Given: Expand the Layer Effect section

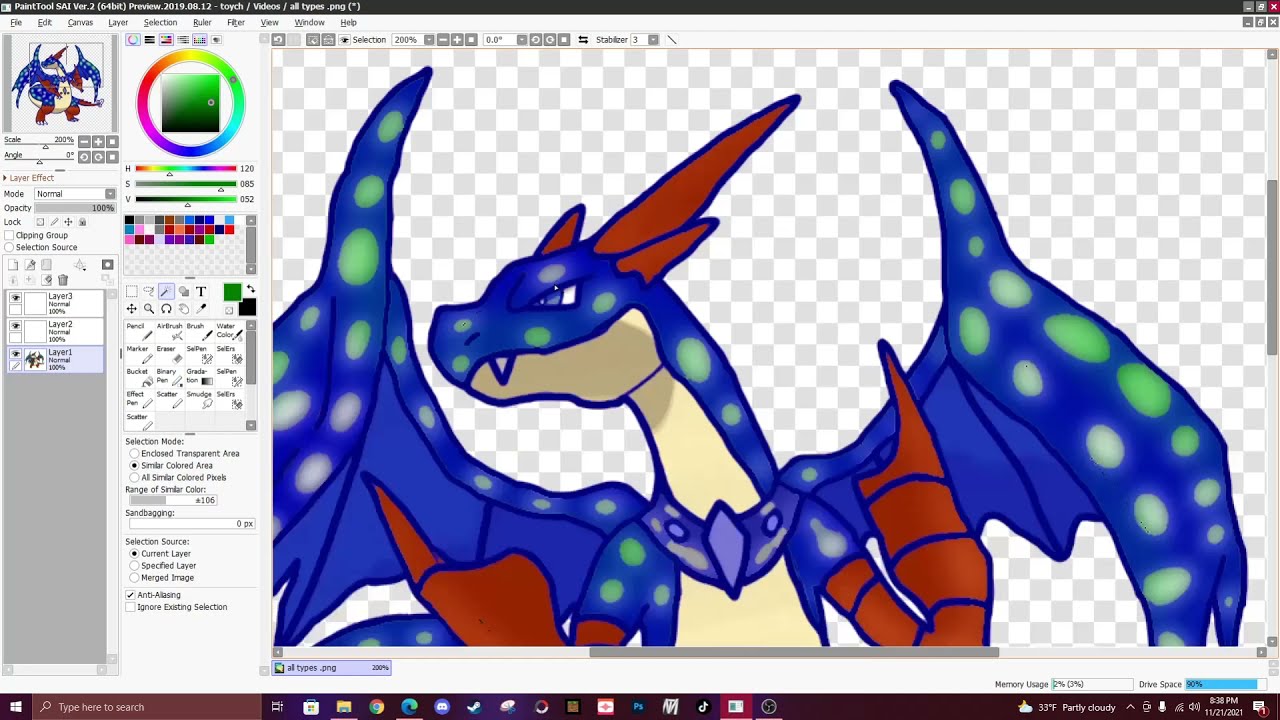Looking at the screenshot, I should pyautogui.click(x=30, y=178).
